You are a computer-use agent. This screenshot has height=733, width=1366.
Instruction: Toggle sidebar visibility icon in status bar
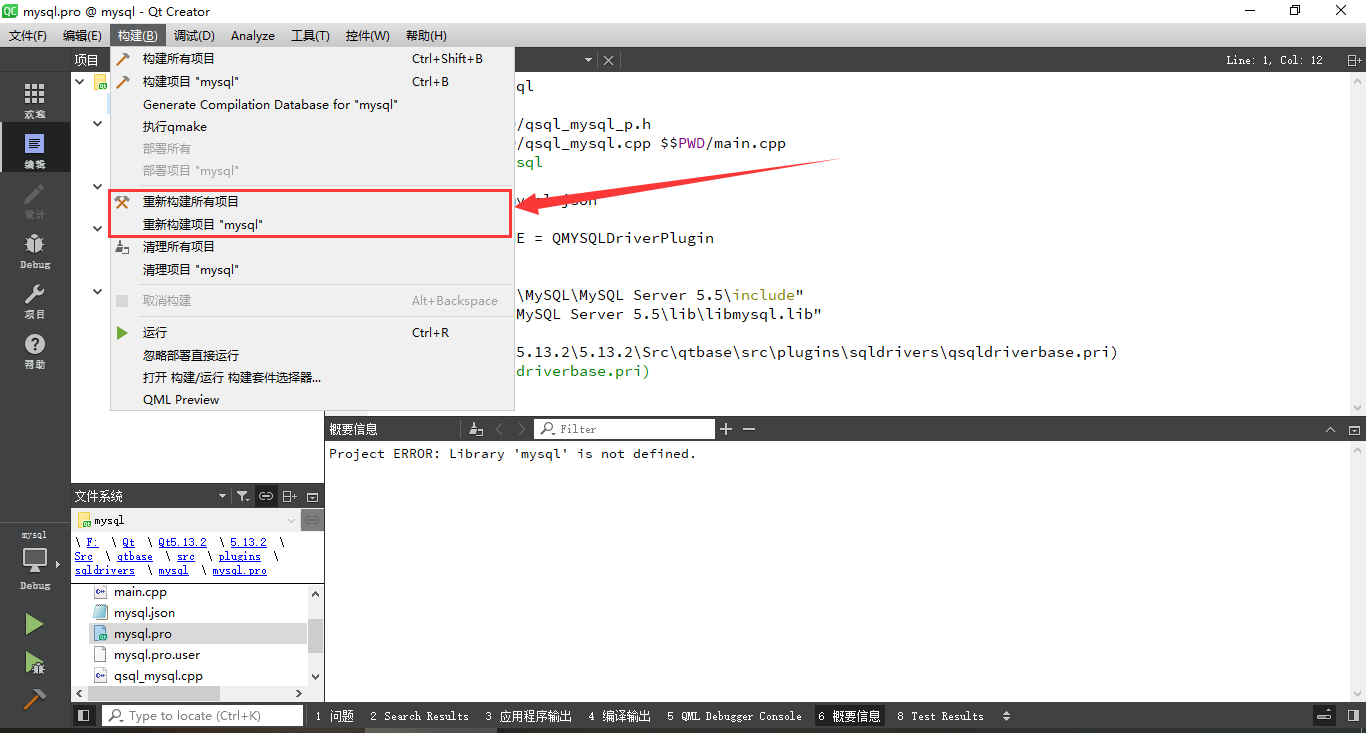[x=84, y=715]
